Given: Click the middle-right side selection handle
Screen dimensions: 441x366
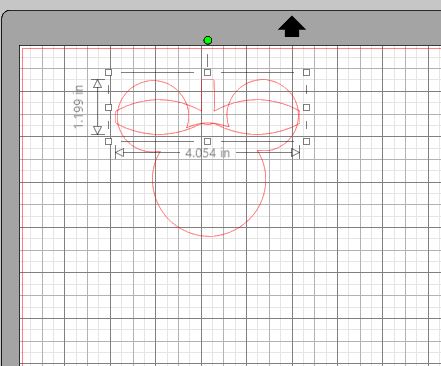Looking at the screenshot, I should 306,107.
